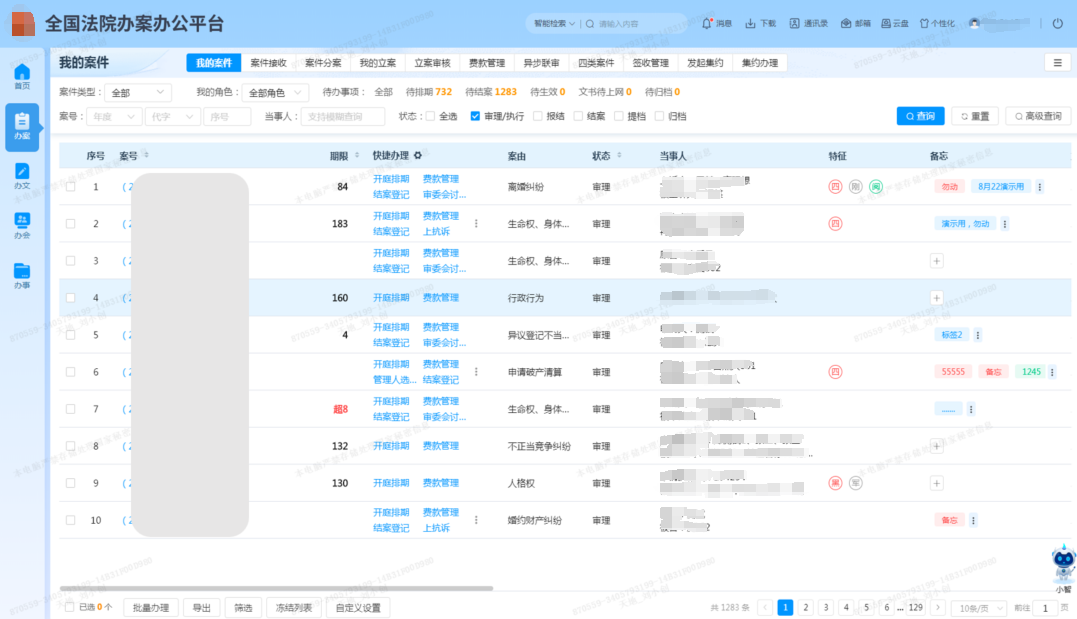Click the 查询 search button
This screenshot has width=1077, height=619.
tap(919, 115)
